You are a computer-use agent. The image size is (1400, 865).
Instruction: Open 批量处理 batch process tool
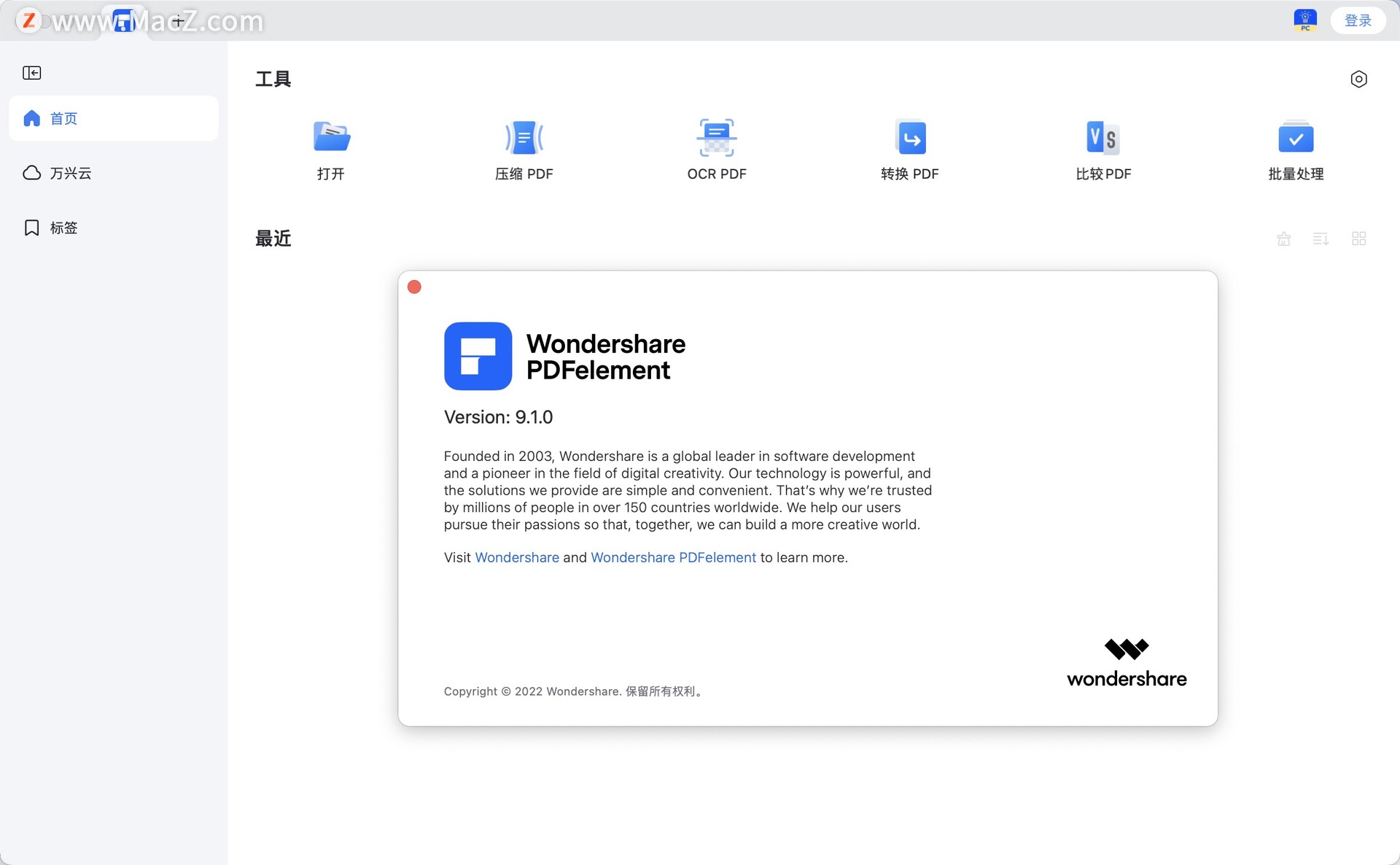click(1296, 149)
